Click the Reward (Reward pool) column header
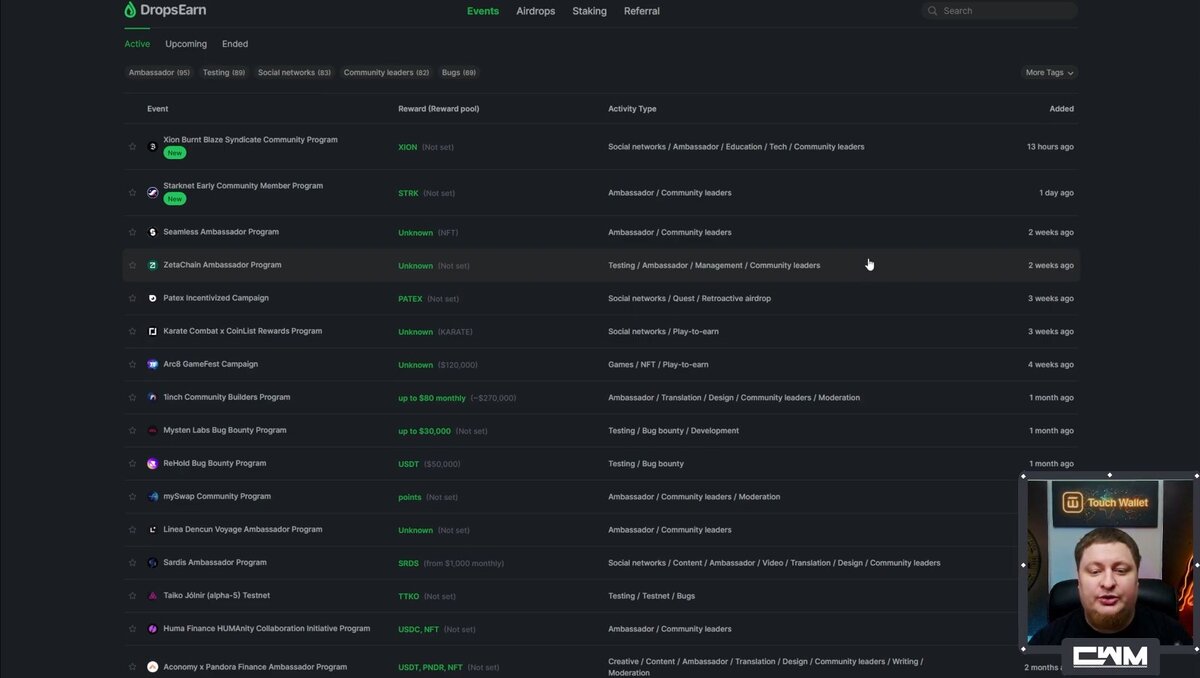This screenshot has width=1200, height=678. [x=438, y=108]
